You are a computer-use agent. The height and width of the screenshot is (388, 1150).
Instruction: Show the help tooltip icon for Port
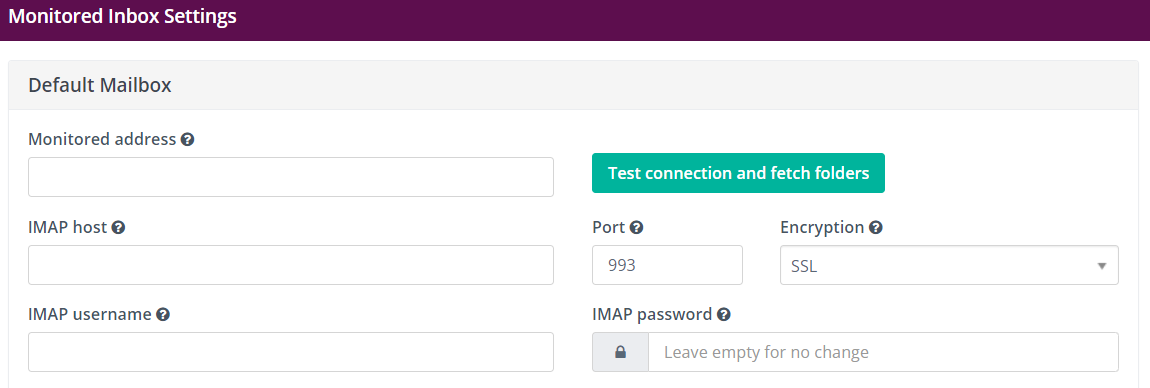click(637, 227)
